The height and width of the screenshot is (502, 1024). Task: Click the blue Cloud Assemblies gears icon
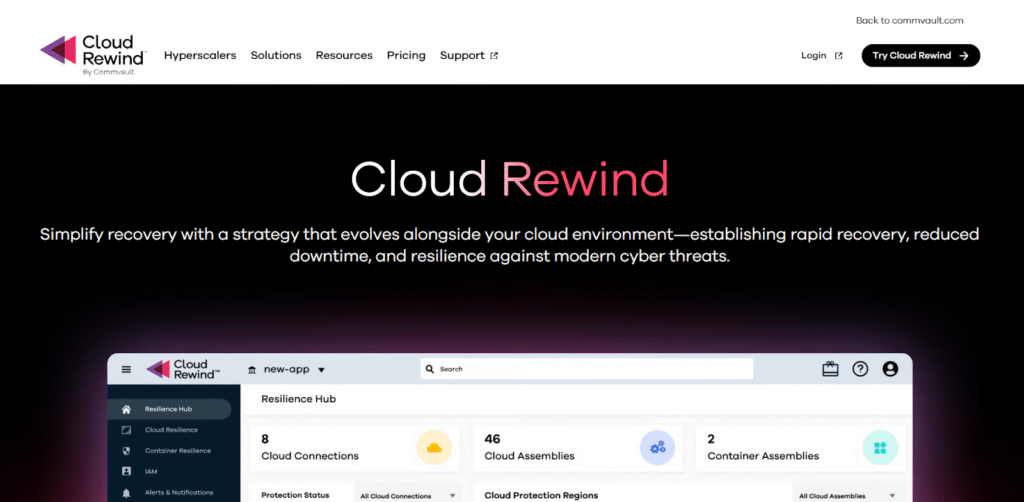(657, 447)
